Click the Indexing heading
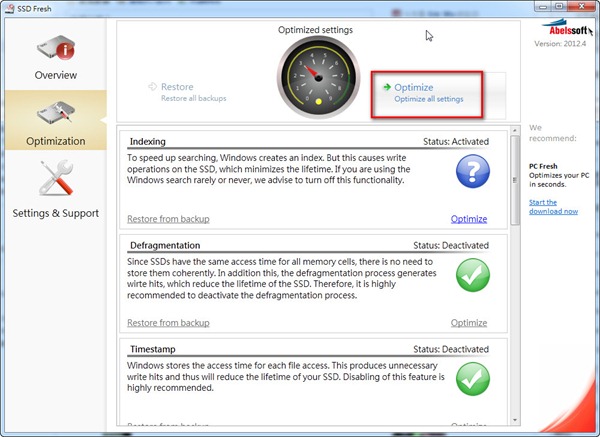This screenshot has width=600, height=437. tap(148, 142)
